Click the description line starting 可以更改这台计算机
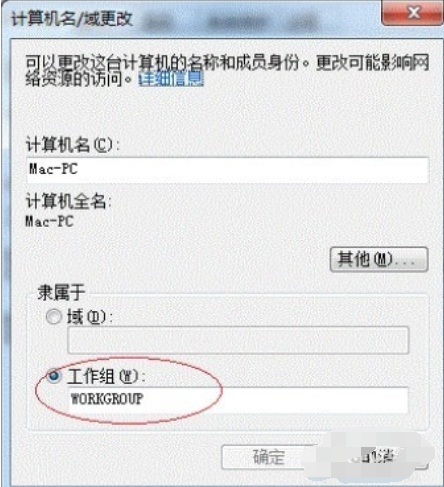Image resolution: width=444 pixels, height=487 pixels. point(227,62)
